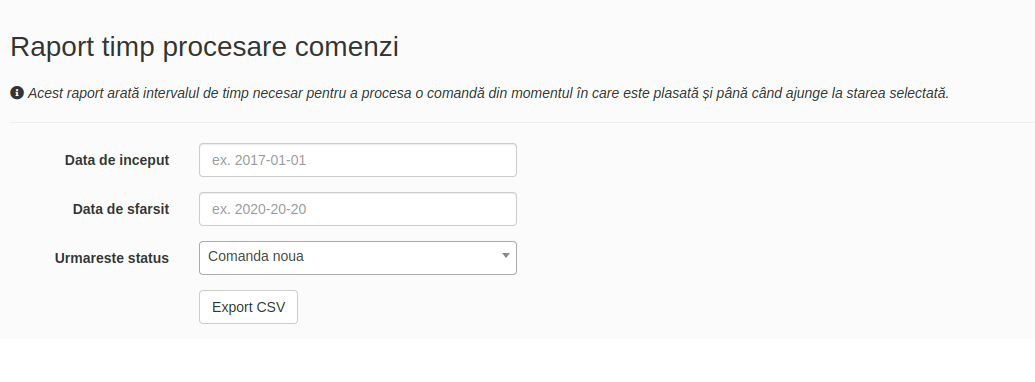Click the italic report description text
The height and width of the screenshot is (382, 1035).
tap(488, 93)
